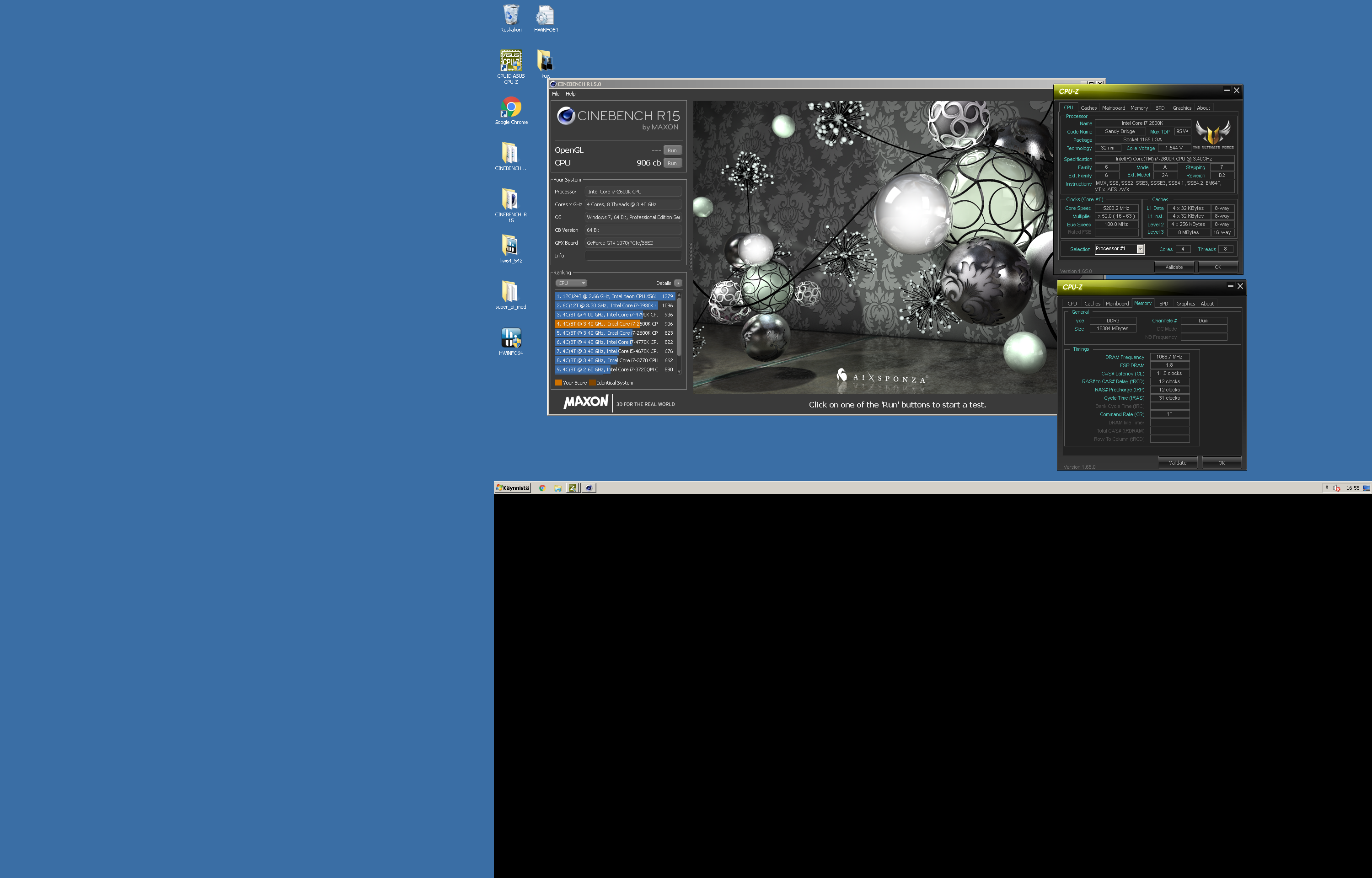Switch to SPD tab in lower CPU-Z window

click(x=1164, y=303)
